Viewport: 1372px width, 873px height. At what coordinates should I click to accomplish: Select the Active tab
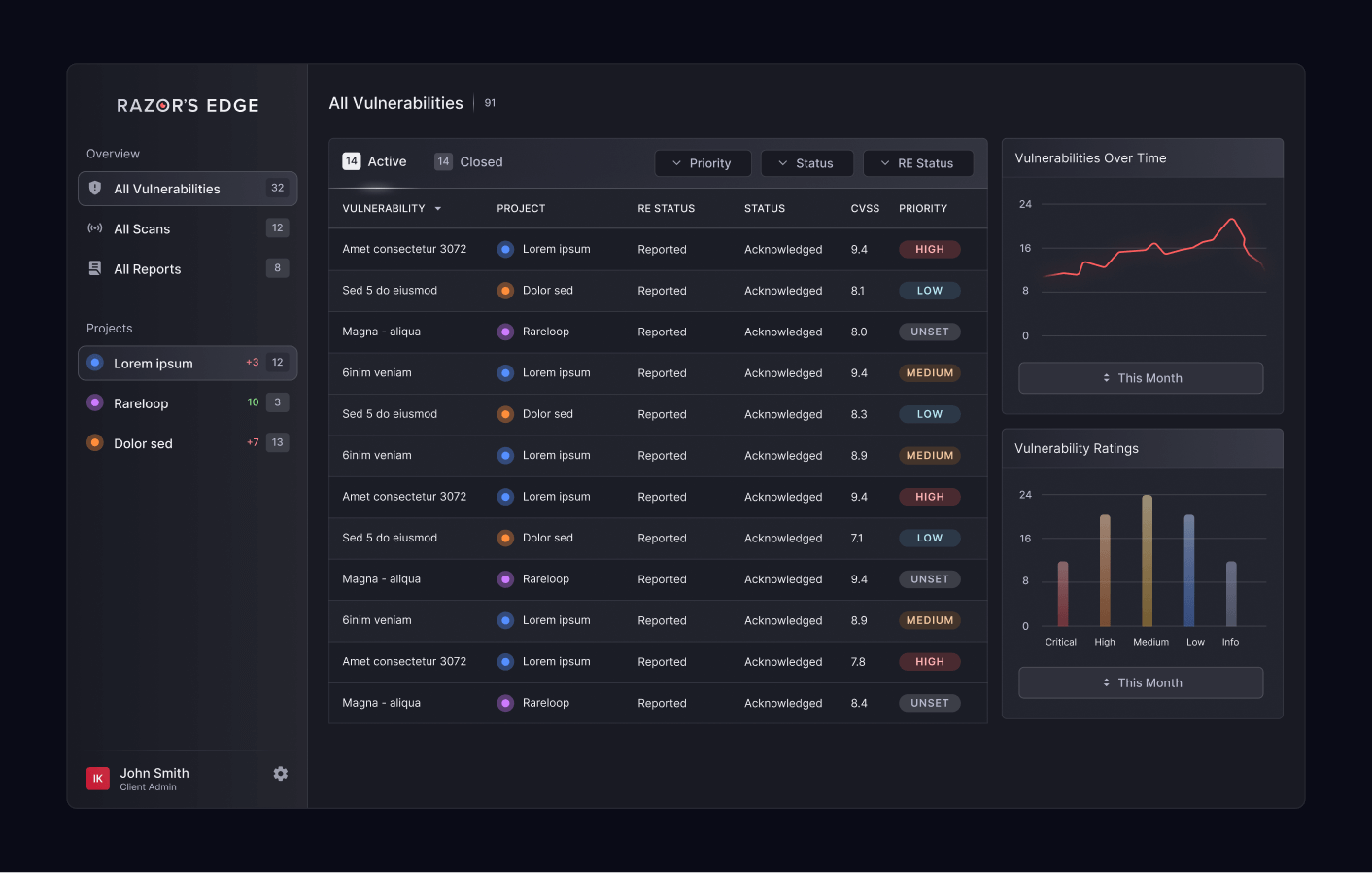pyautogui.click(x=375, y=162)
